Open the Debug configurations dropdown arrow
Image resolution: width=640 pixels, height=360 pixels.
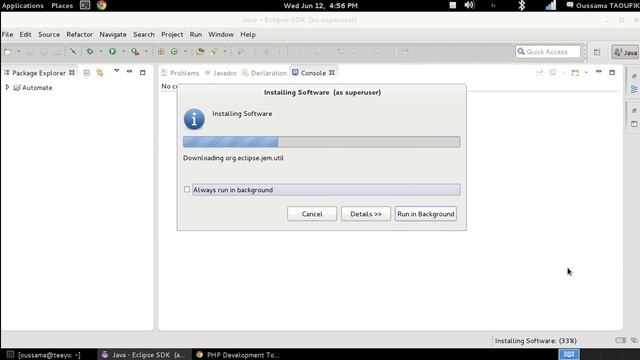101,52
